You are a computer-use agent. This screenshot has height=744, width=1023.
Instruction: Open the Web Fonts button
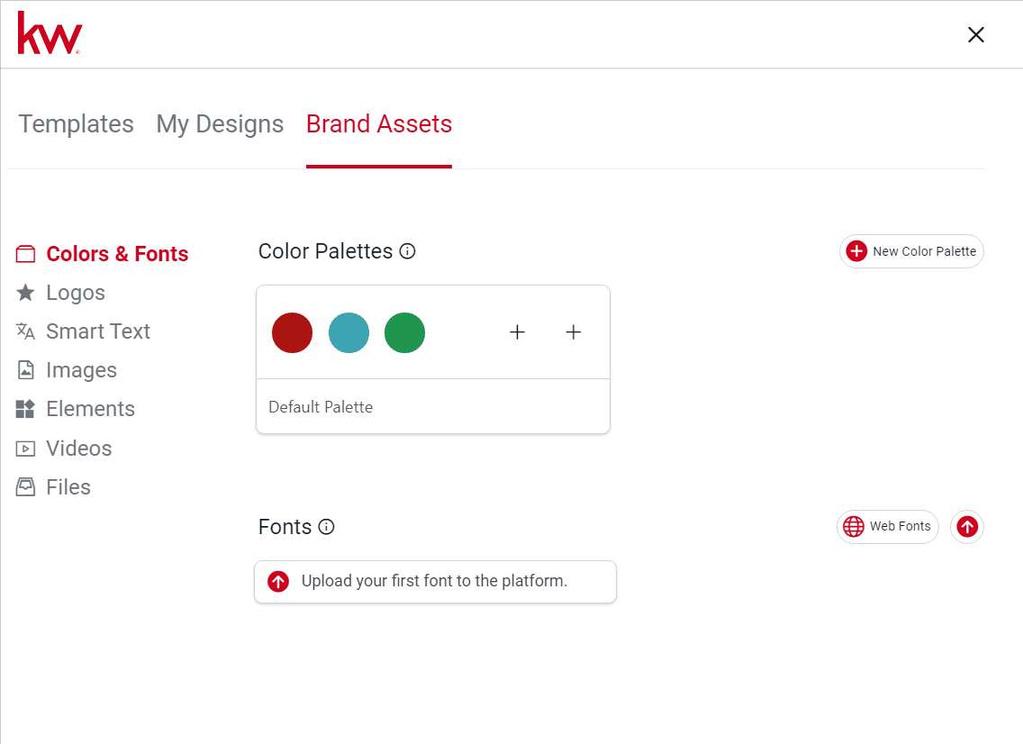coord(888,527)
